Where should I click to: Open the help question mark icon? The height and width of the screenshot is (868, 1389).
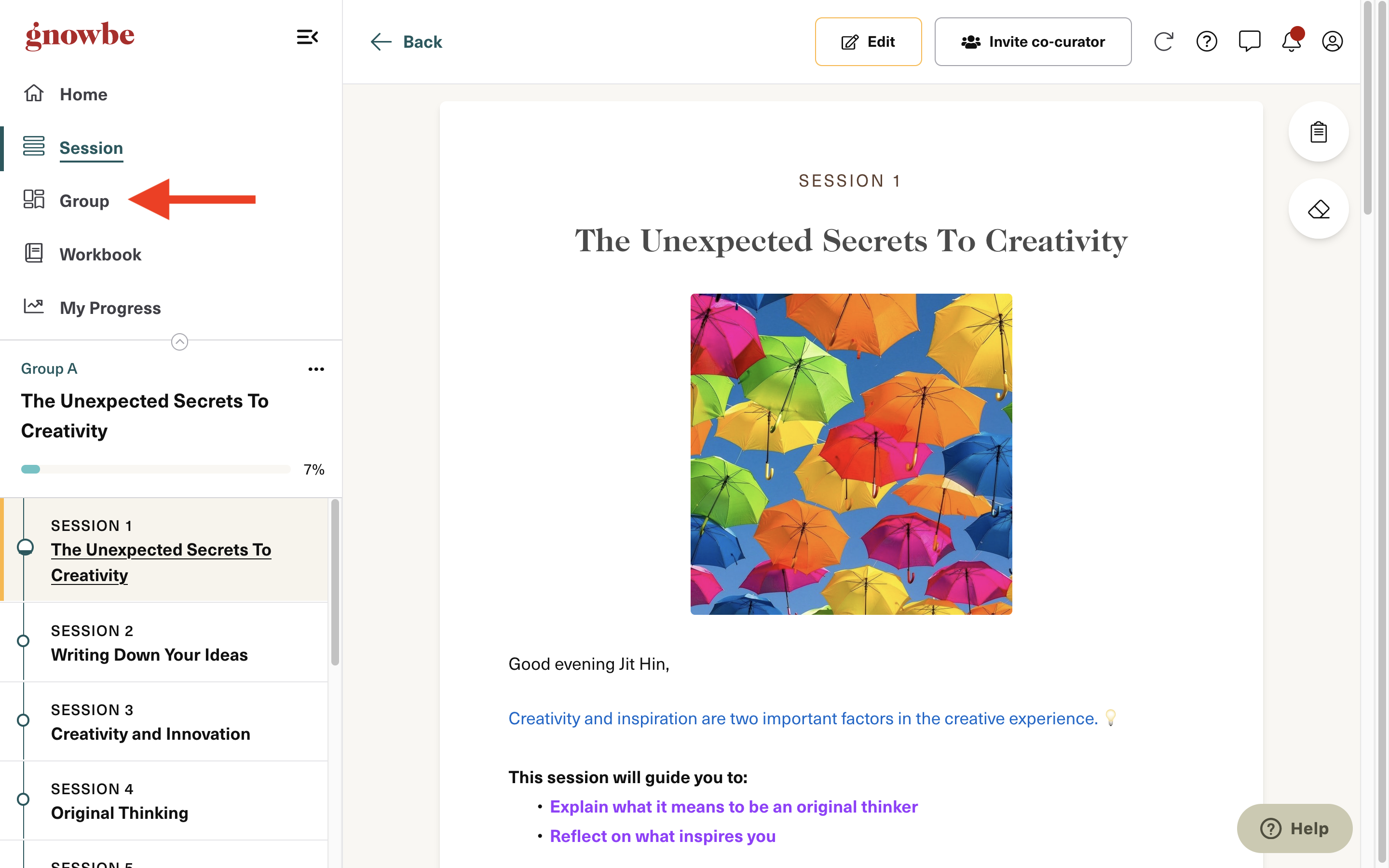pos(1207,41)
